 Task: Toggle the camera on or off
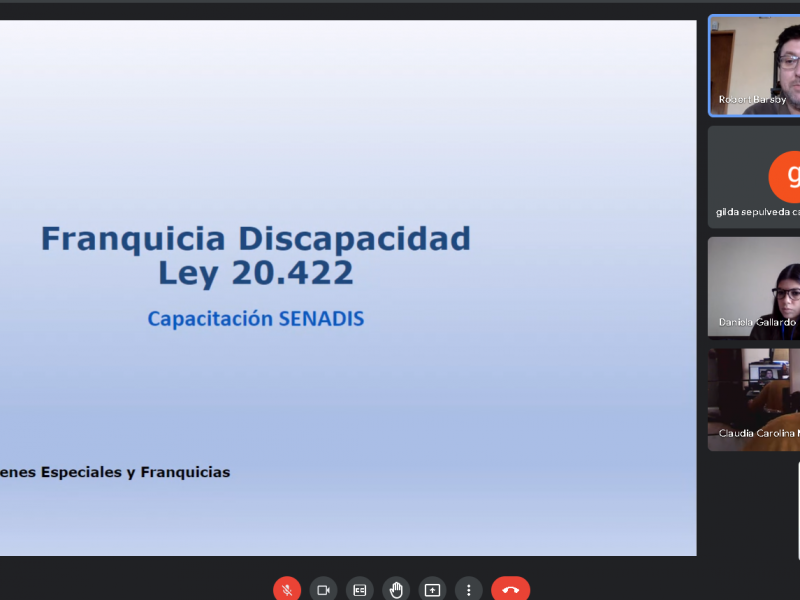pyautogui.click(x=323, y=590)
